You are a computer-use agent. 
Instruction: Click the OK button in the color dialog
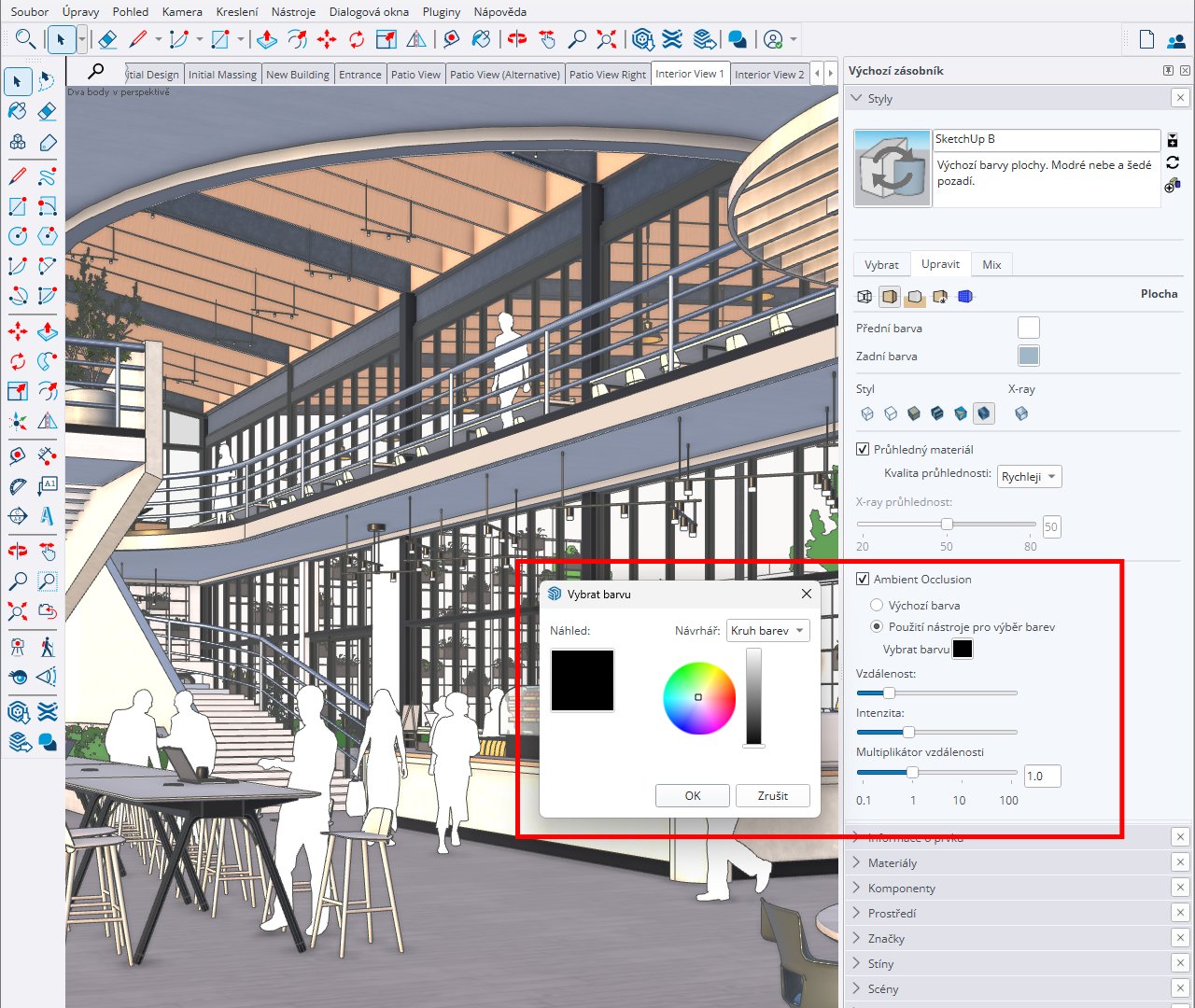point(692,795)
